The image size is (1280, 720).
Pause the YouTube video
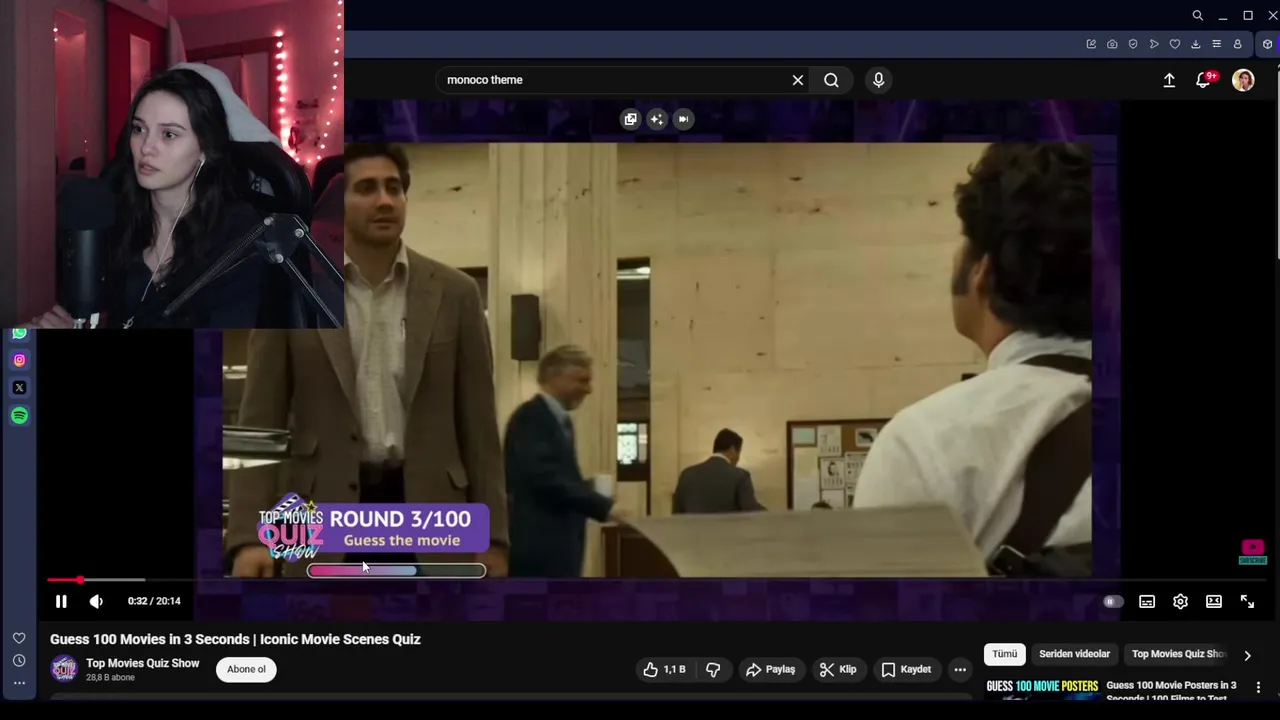[x=61, y=601]
